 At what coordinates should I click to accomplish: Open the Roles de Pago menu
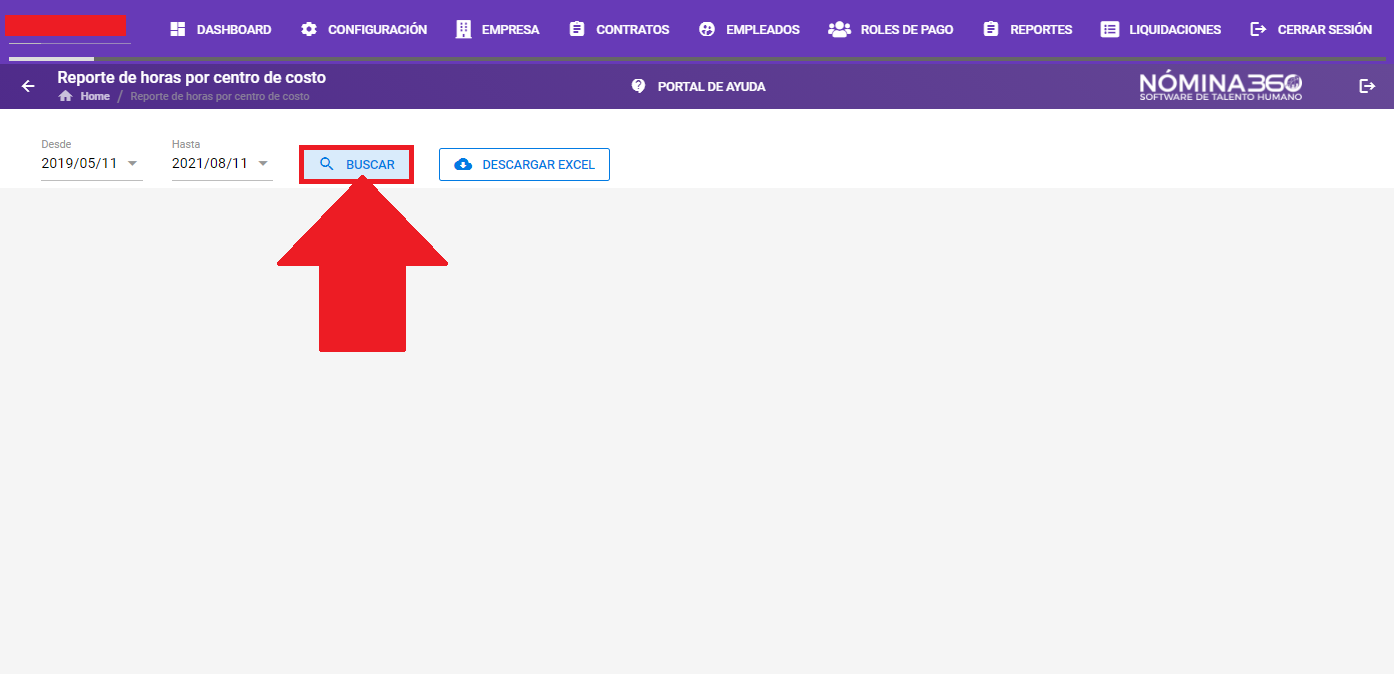coord(891,30)
